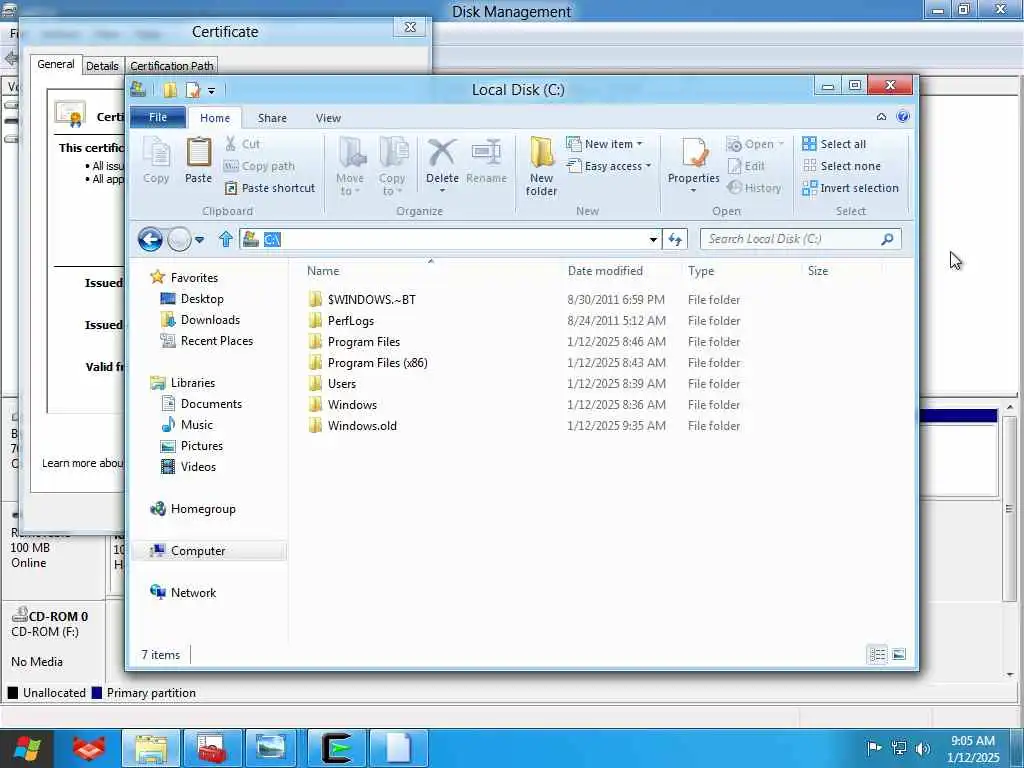Collapse the ribbon with the caret
The height and width of the screenshot is (768, 1024).
(x=882, y=117)
